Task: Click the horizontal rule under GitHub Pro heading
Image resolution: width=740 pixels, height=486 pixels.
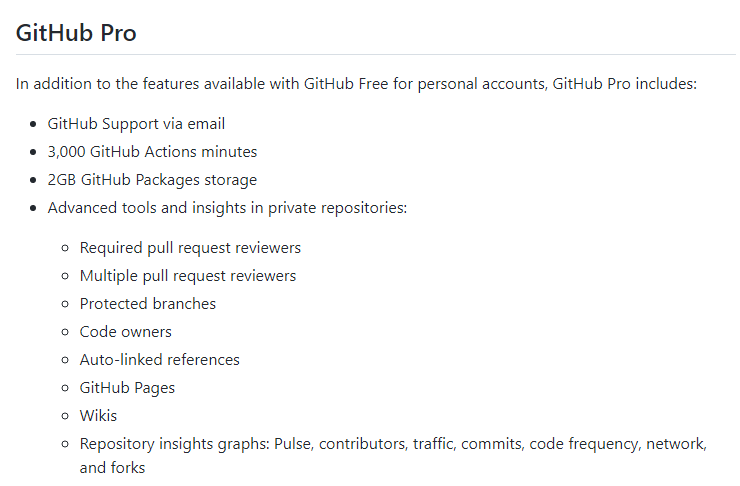Action: coord(376,55)
